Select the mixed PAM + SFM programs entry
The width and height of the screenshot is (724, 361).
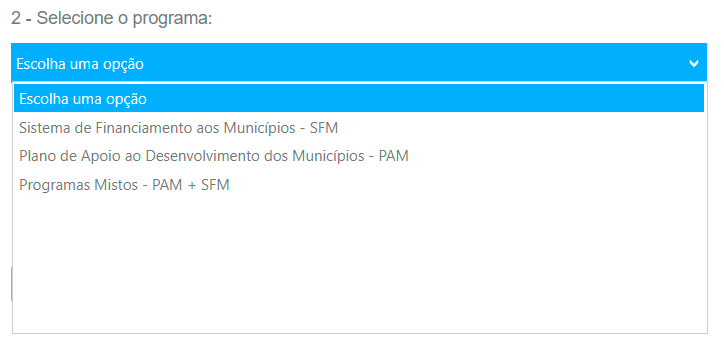(359, 185)
